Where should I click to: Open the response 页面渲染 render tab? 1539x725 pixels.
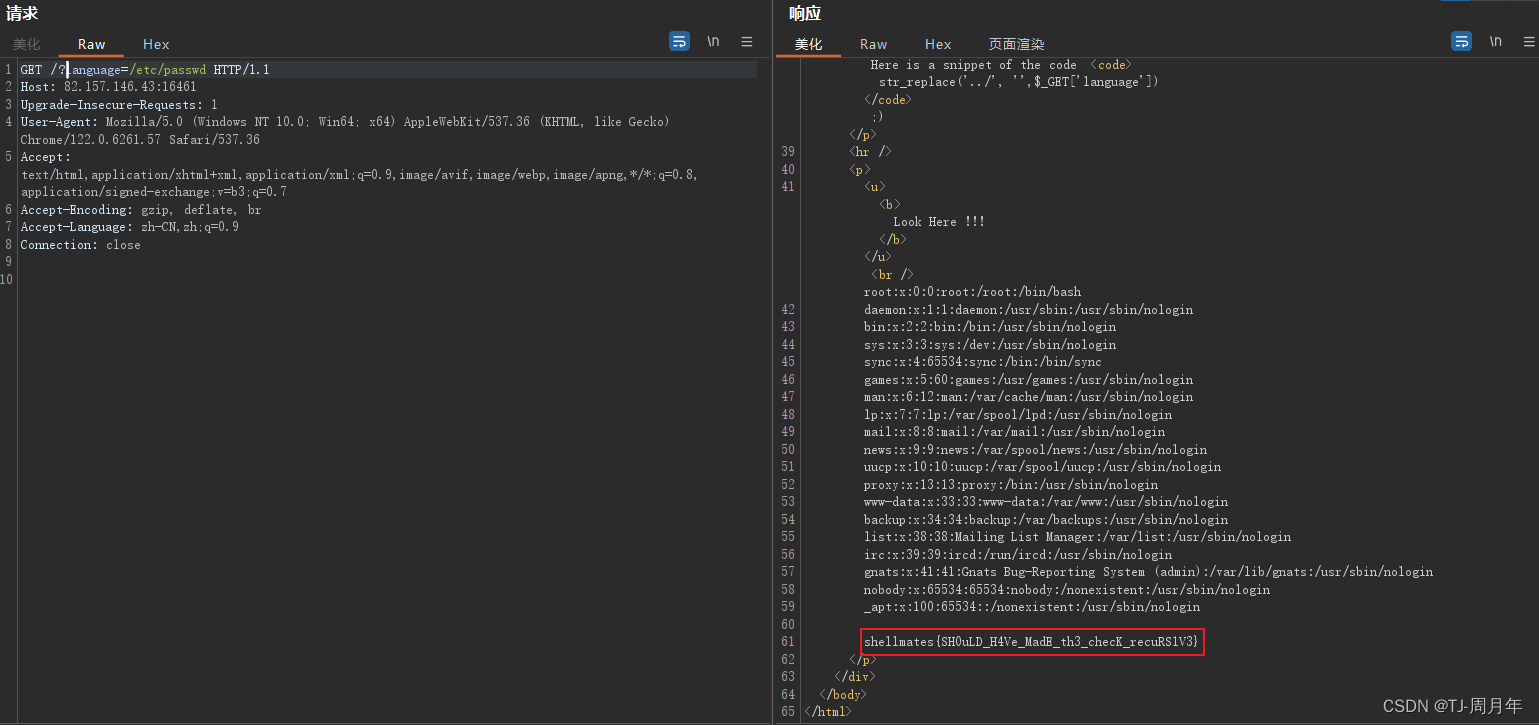click(1016, 44)
